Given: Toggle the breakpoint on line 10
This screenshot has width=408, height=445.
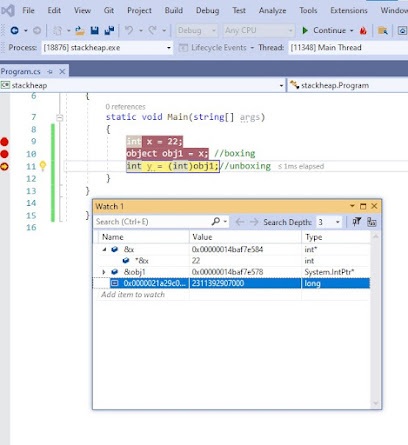Looking at the screenshot, I should [4, 154].
